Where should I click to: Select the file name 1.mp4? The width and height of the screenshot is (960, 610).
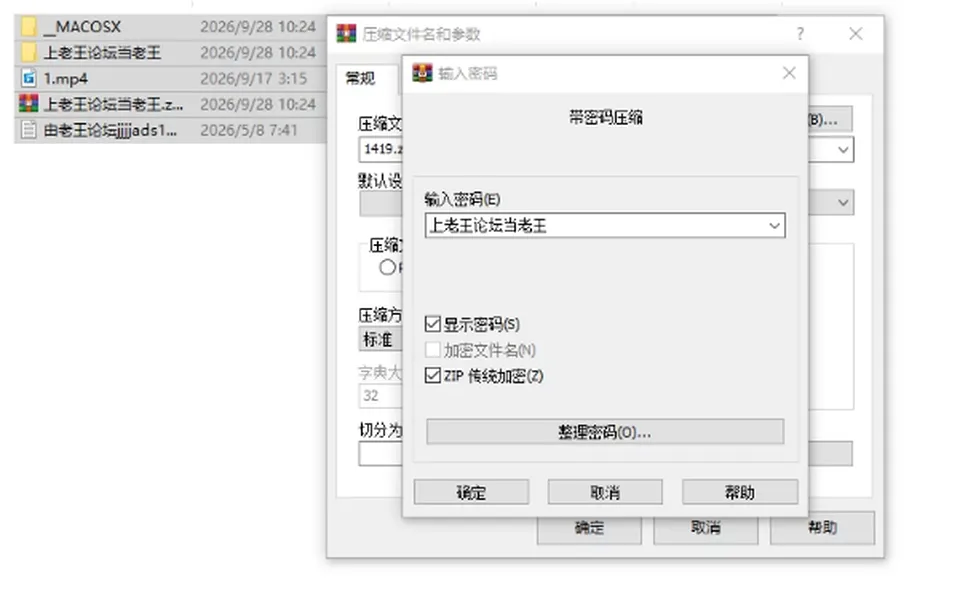click(66, 78)
